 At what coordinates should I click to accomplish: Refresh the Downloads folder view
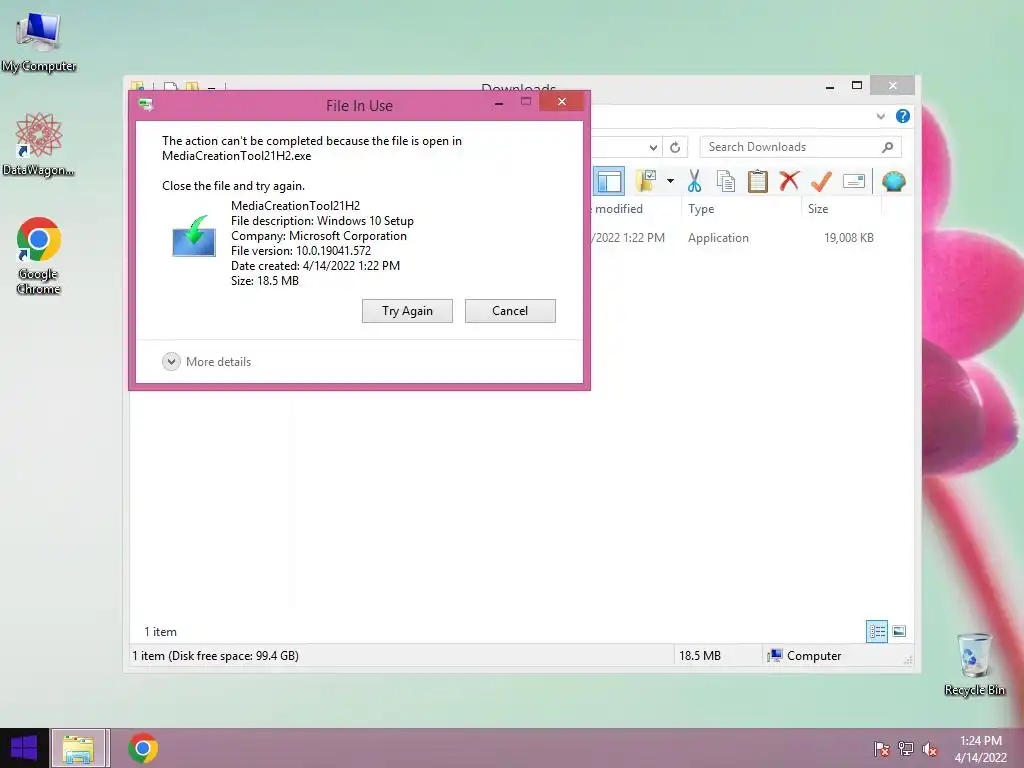click(x=675, y=148)
